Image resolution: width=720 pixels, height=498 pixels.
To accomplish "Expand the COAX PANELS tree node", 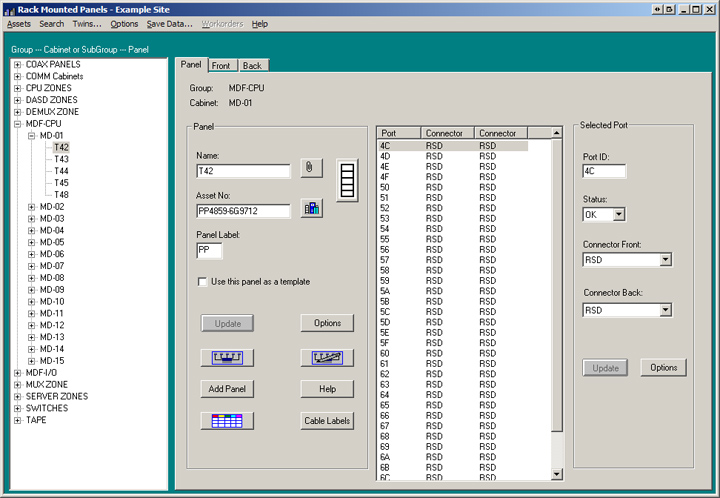I will [x=17, y=64].
